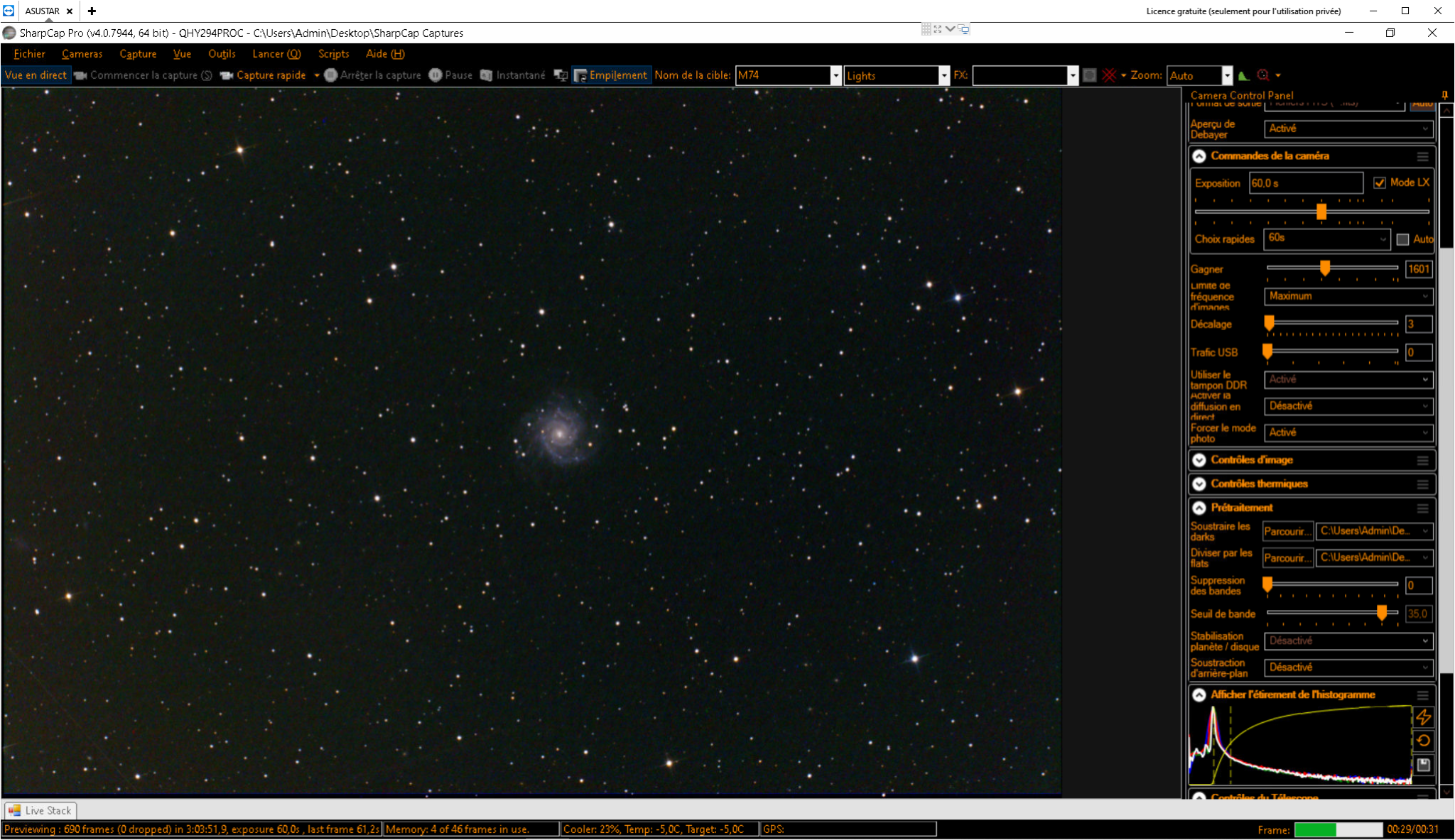Click the Contrôles thermiques section drag handle
Image resolution: width=1455 pixels, height=840 pixels.
click(1422, 484)
